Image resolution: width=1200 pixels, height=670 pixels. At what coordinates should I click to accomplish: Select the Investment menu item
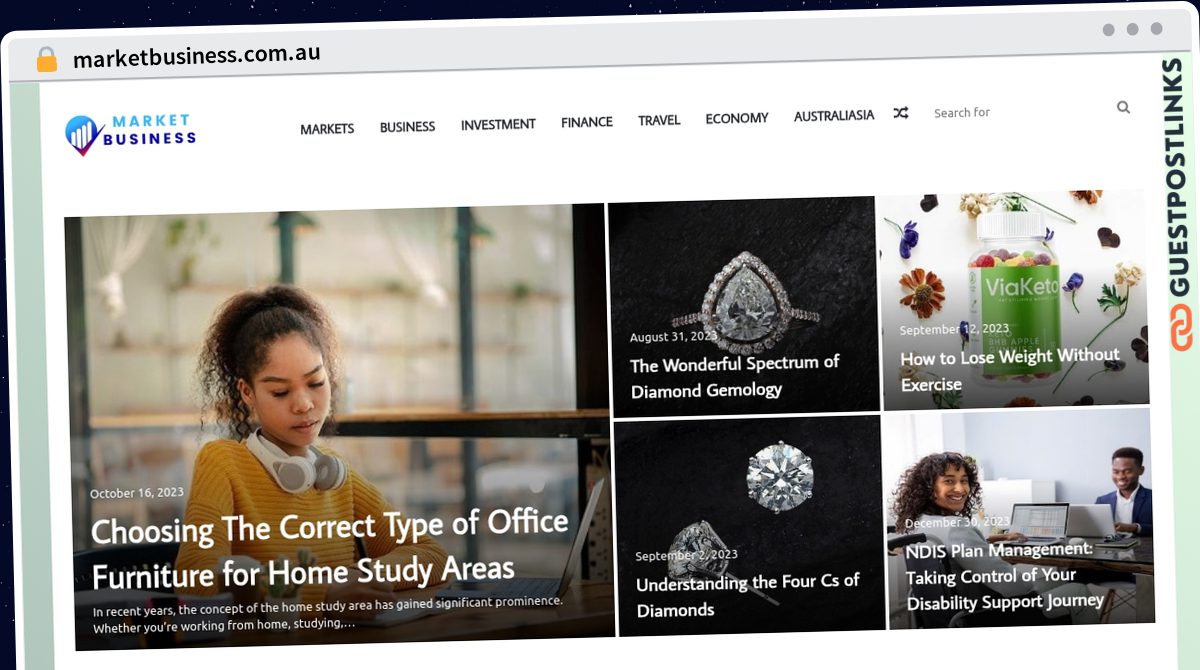pyautogui.click(x=498, y=125)
